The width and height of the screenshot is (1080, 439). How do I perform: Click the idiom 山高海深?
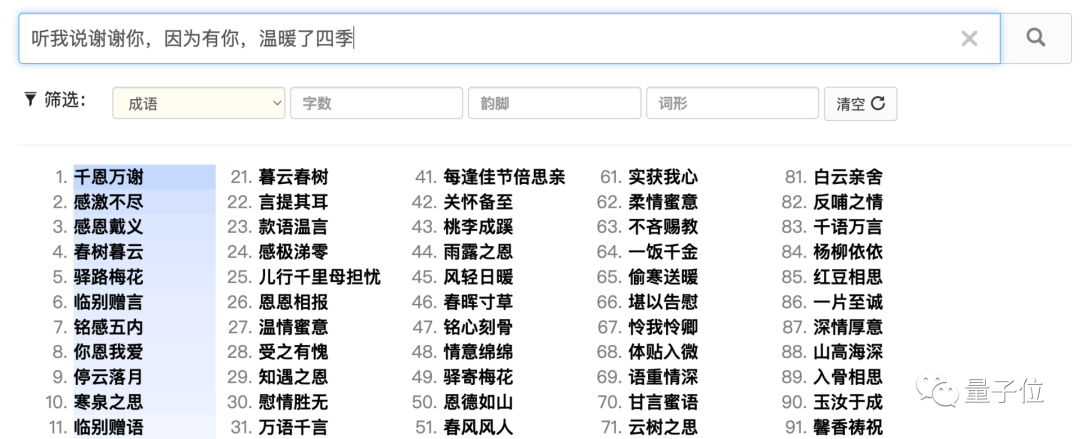[x=848, y=352]
